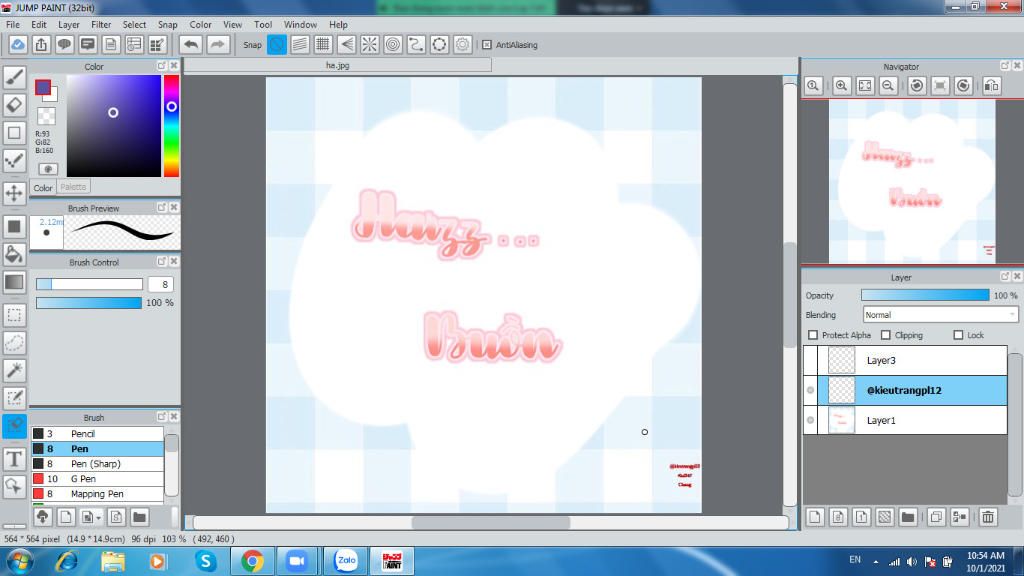Open the Filter menu

click(x=101, y=25)
